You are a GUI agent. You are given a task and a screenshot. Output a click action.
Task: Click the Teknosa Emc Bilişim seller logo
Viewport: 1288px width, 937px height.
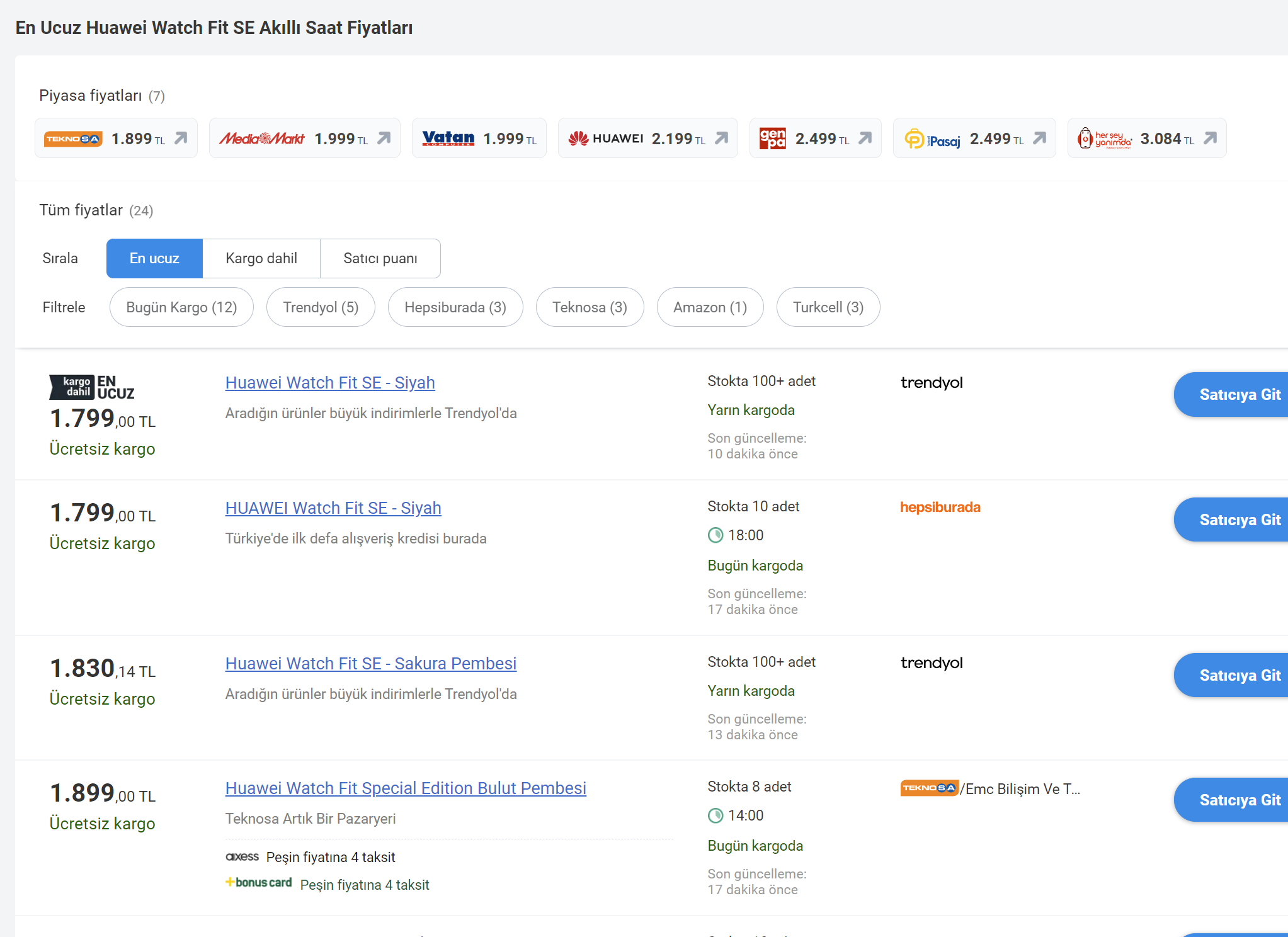click(929, 788)
